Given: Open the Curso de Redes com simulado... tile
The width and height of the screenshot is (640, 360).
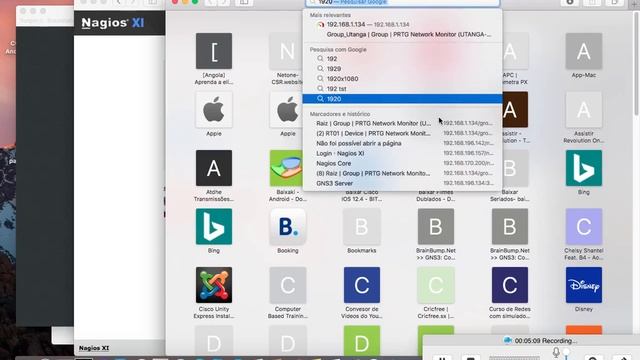Looking at the screenshot, I should click(510, 285).
